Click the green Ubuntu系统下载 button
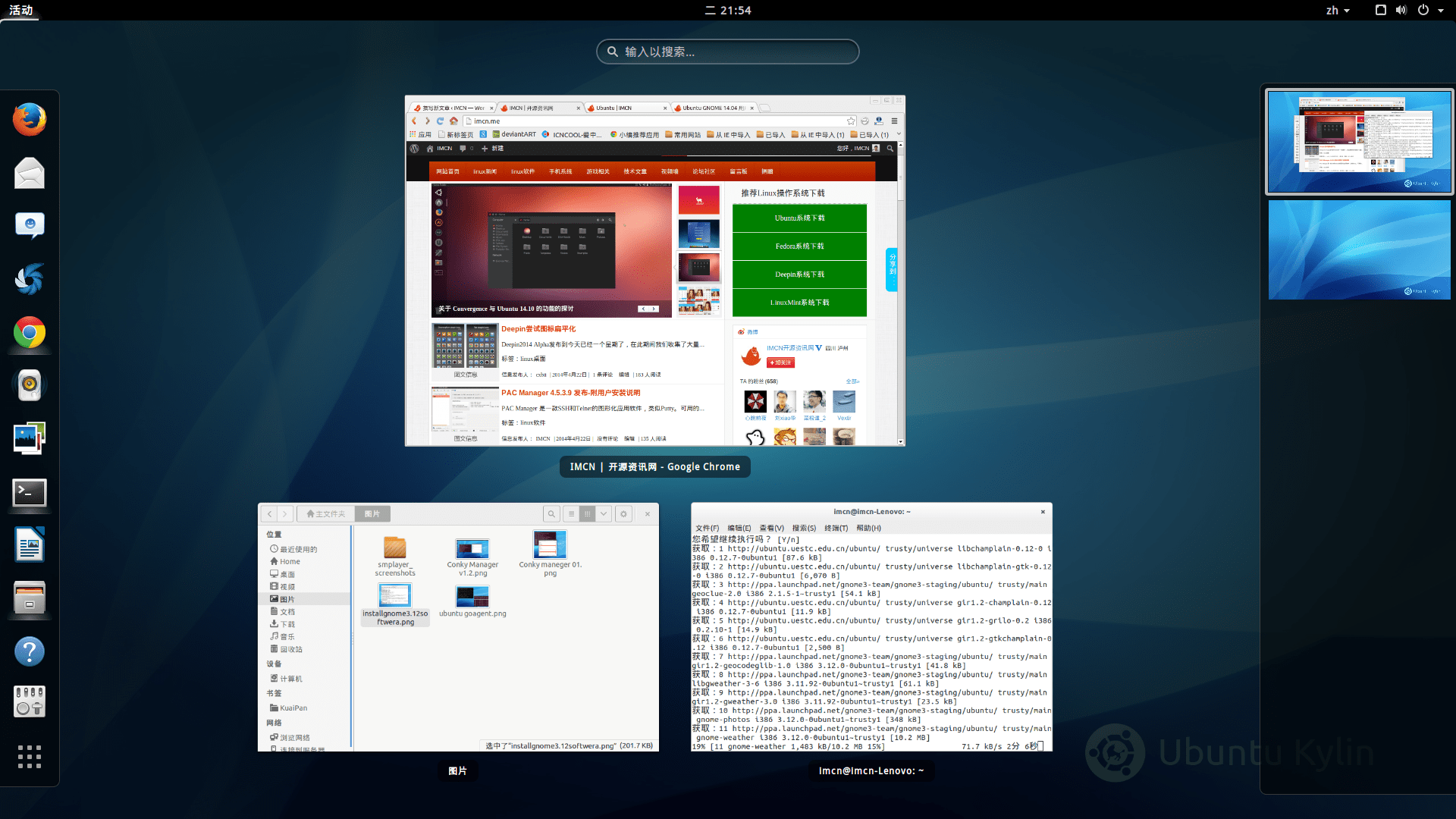The image size is (1456, 819). pos(799,218)
